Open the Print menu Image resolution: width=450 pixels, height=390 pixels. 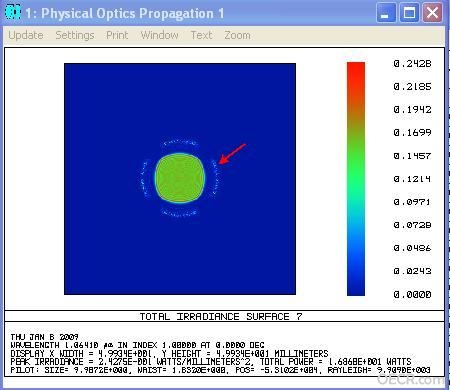click(x=117, y=35)
